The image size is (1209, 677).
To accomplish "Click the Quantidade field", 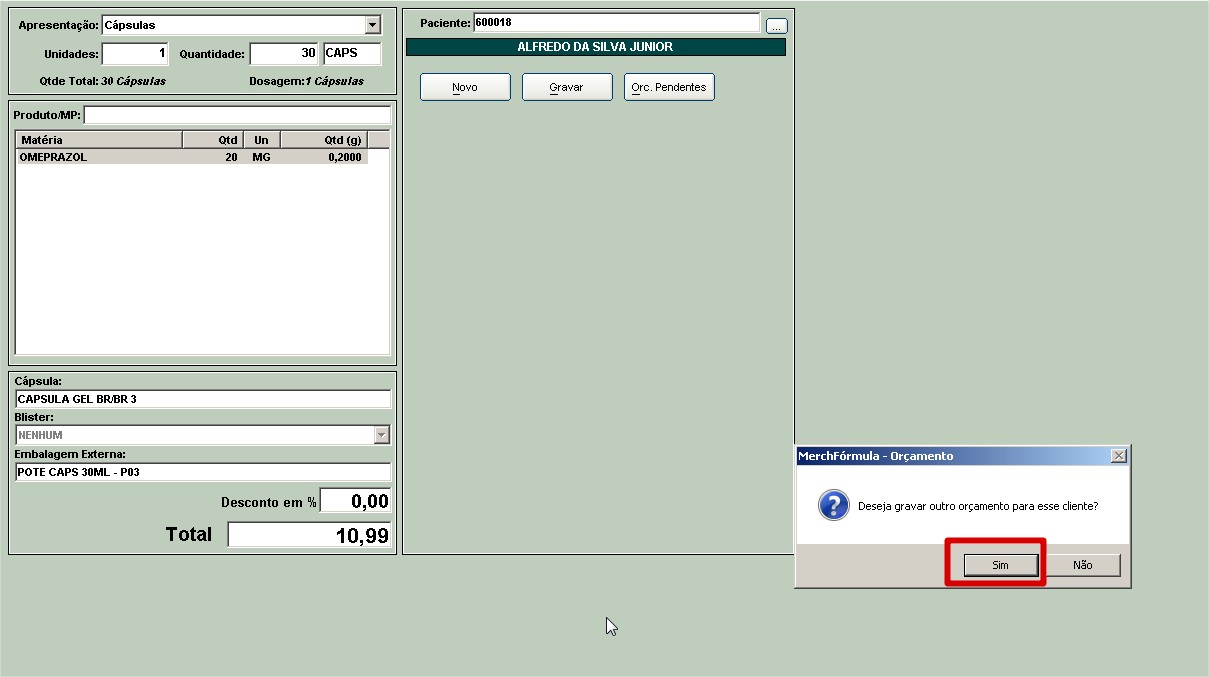I will pos(283,54).
